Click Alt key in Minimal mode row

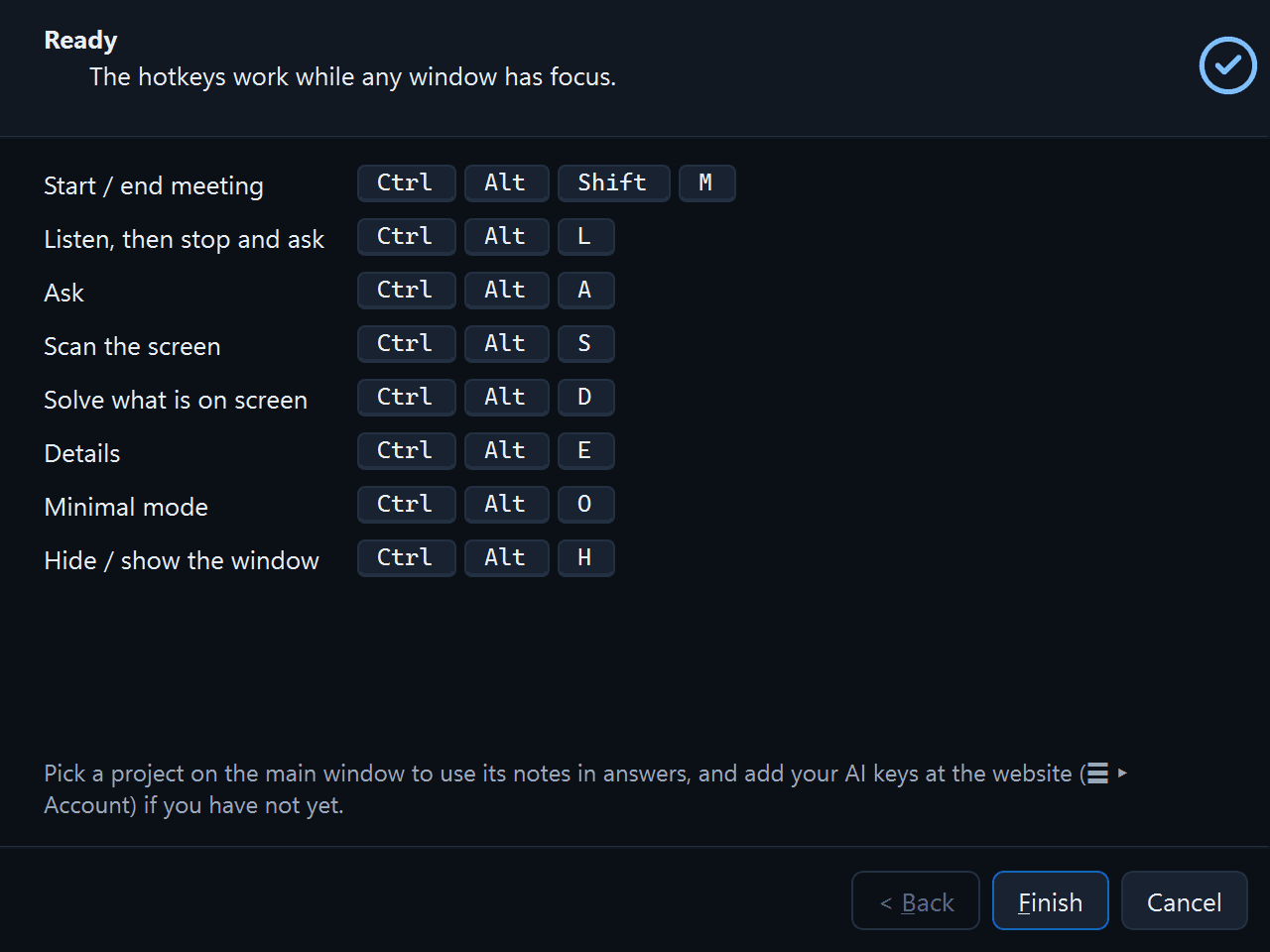point(506,505)
